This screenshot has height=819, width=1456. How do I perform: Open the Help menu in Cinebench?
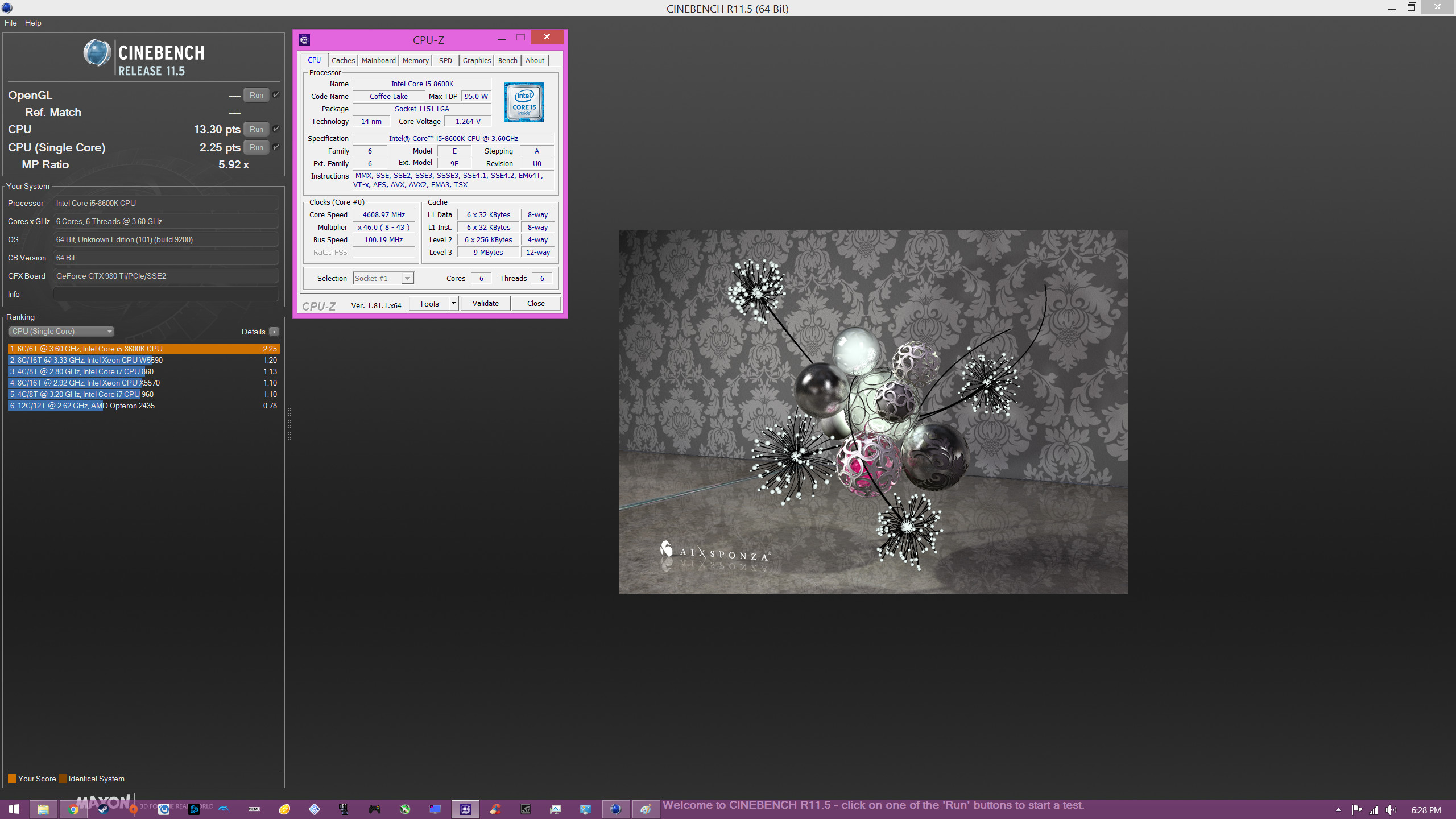[33, 23]
